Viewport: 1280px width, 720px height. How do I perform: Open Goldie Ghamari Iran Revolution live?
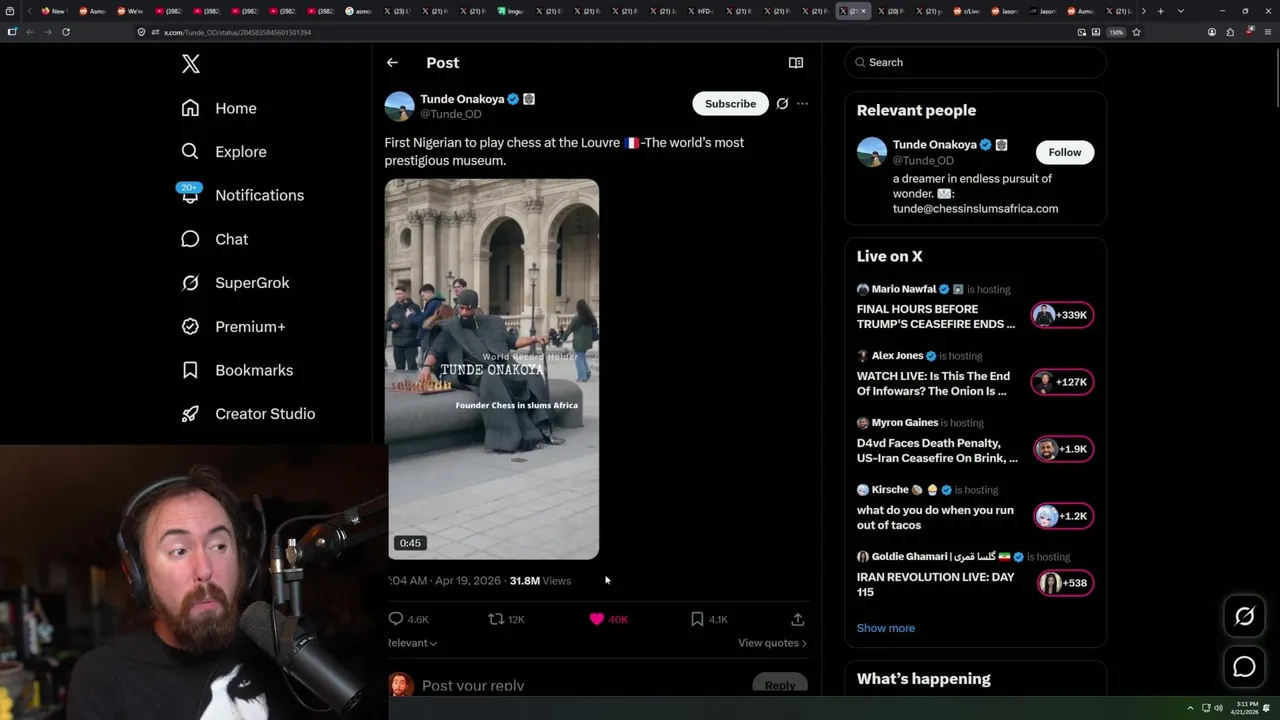point(936,584)
